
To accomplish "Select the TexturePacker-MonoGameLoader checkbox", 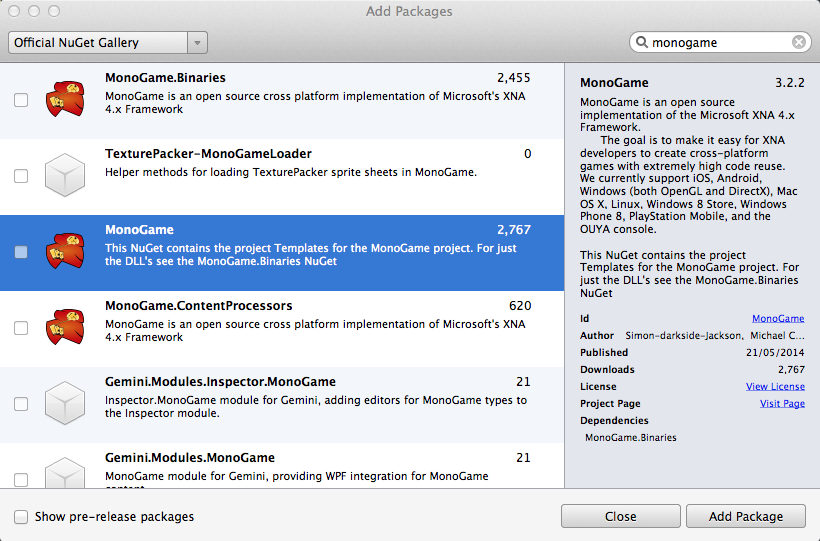I will point(21,176).
